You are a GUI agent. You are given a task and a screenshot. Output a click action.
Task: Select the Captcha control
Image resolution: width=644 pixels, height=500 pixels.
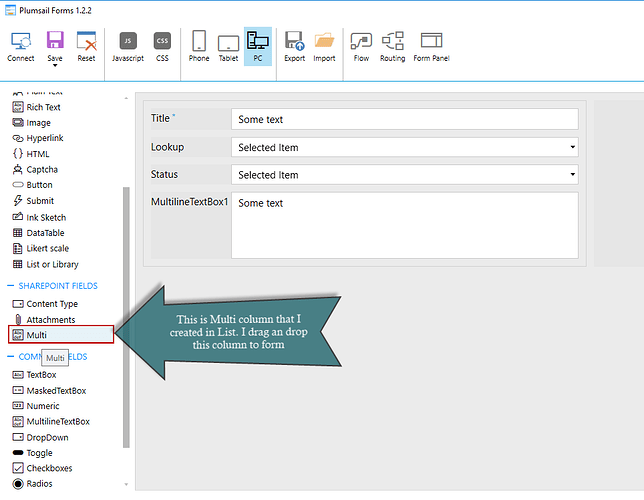point(35,169)
